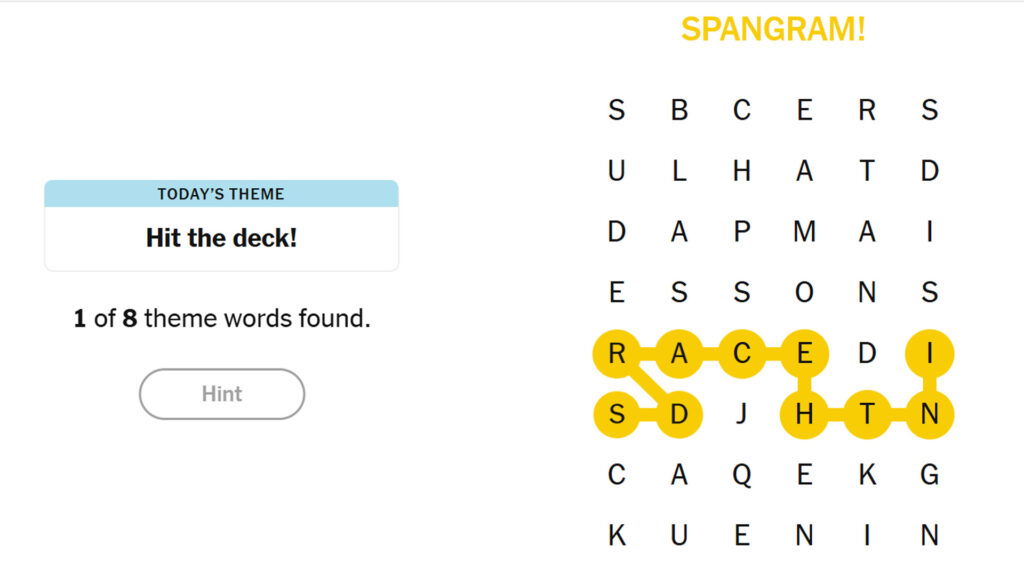Select the yellow highlighted H tile
Viewport: 1024px width, 576px height.
pyautogui.click(x=804, y=414)
